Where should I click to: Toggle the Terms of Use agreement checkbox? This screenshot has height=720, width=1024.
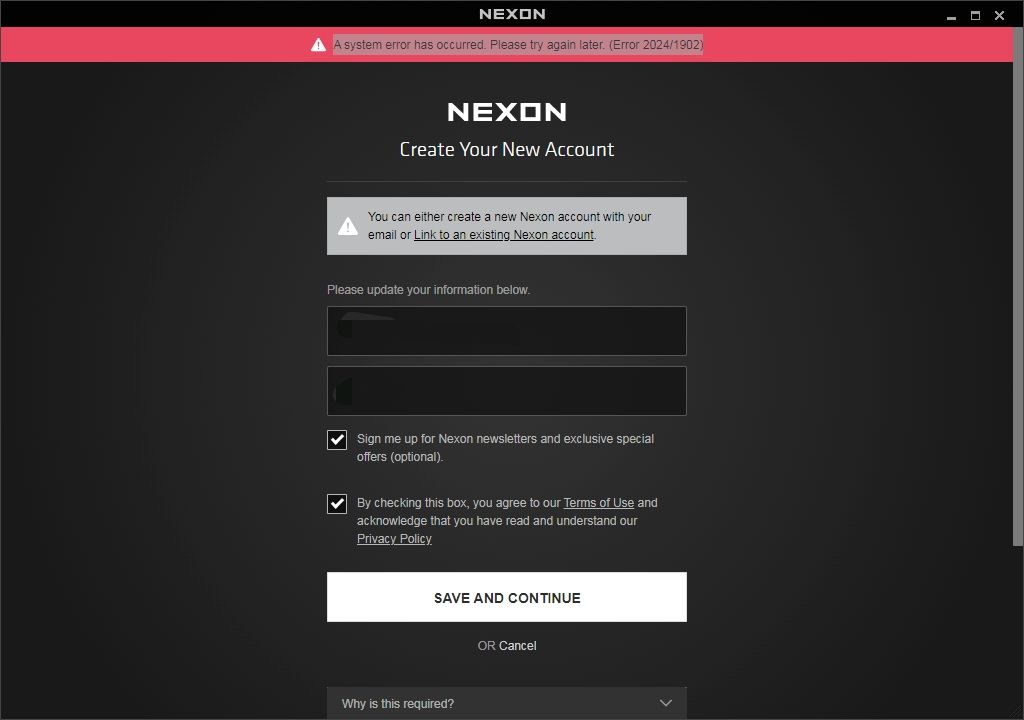(x=337, y=504)
